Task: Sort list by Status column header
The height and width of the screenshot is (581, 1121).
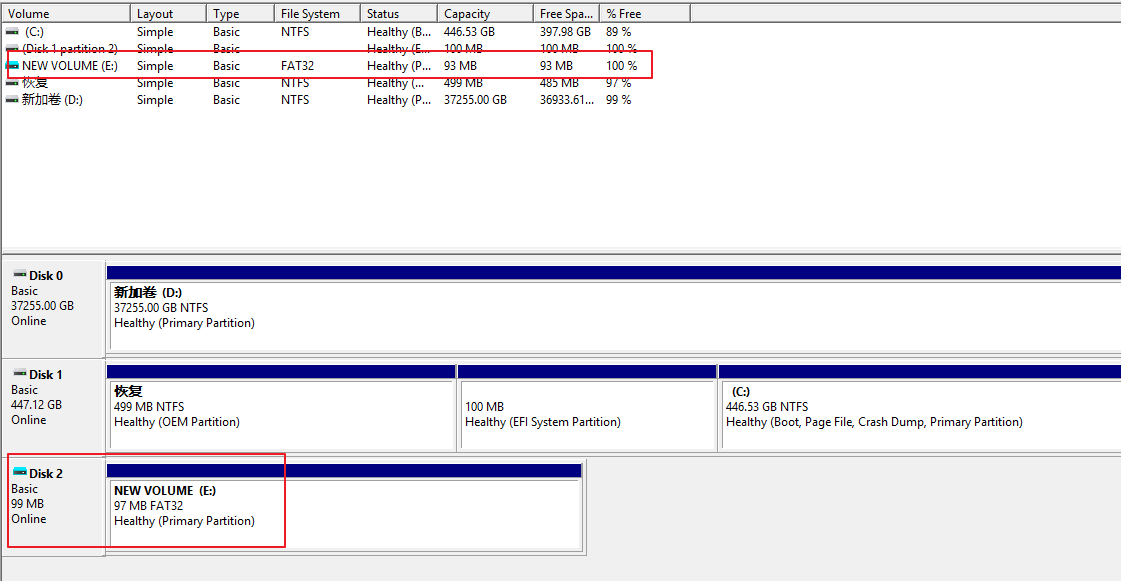Action: 399,14
